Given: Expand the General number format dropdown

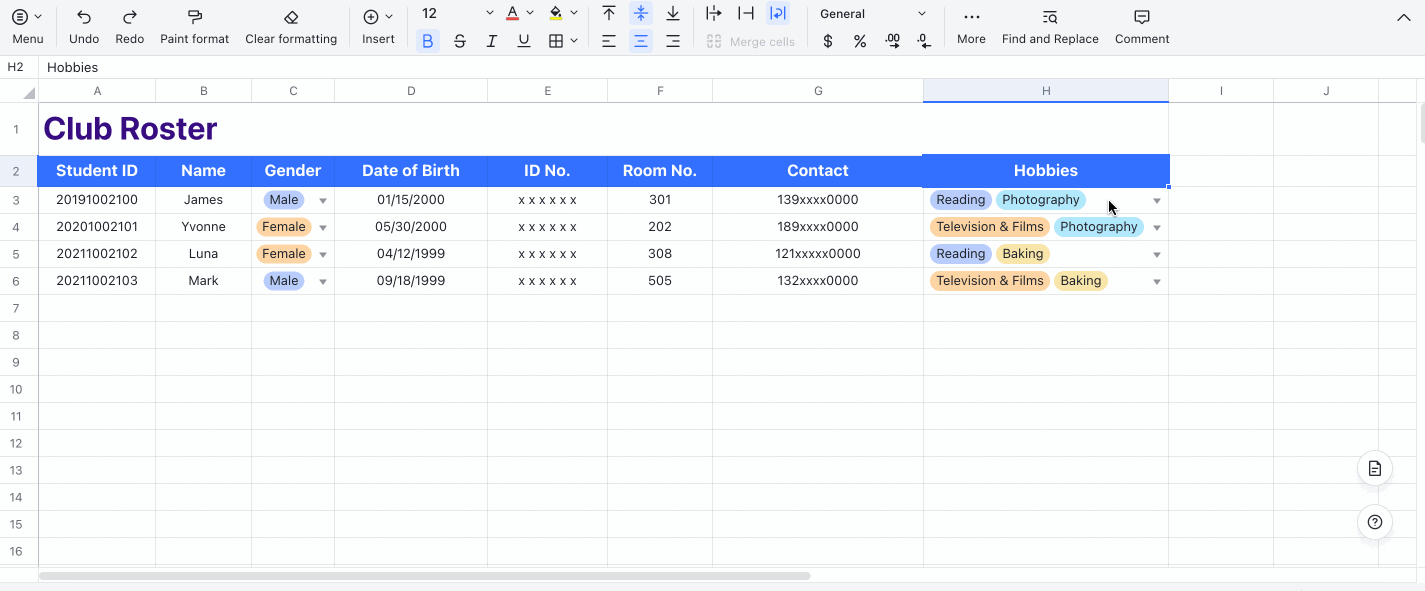Looking at the screenshot, I should tap(921, 14).
